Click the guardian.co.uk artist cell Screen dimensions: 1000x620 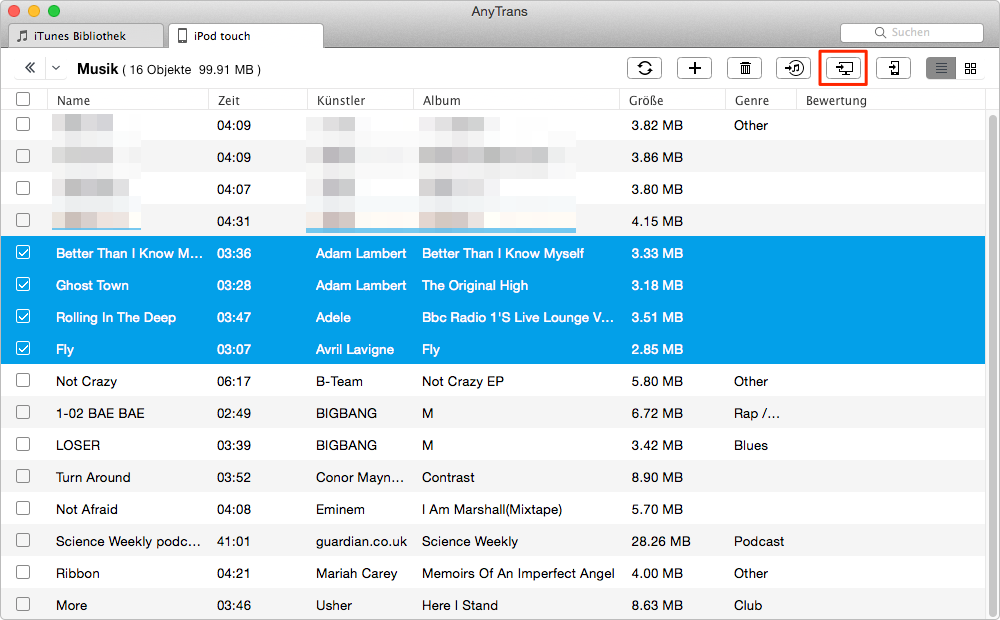coord(361,541)
